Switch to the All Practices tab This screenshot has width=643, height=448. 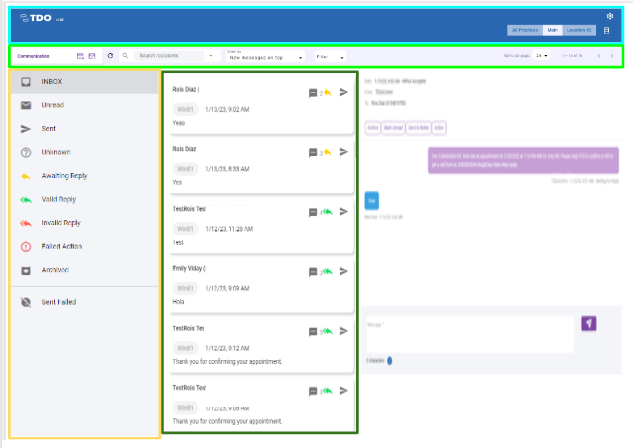(523, 31)
